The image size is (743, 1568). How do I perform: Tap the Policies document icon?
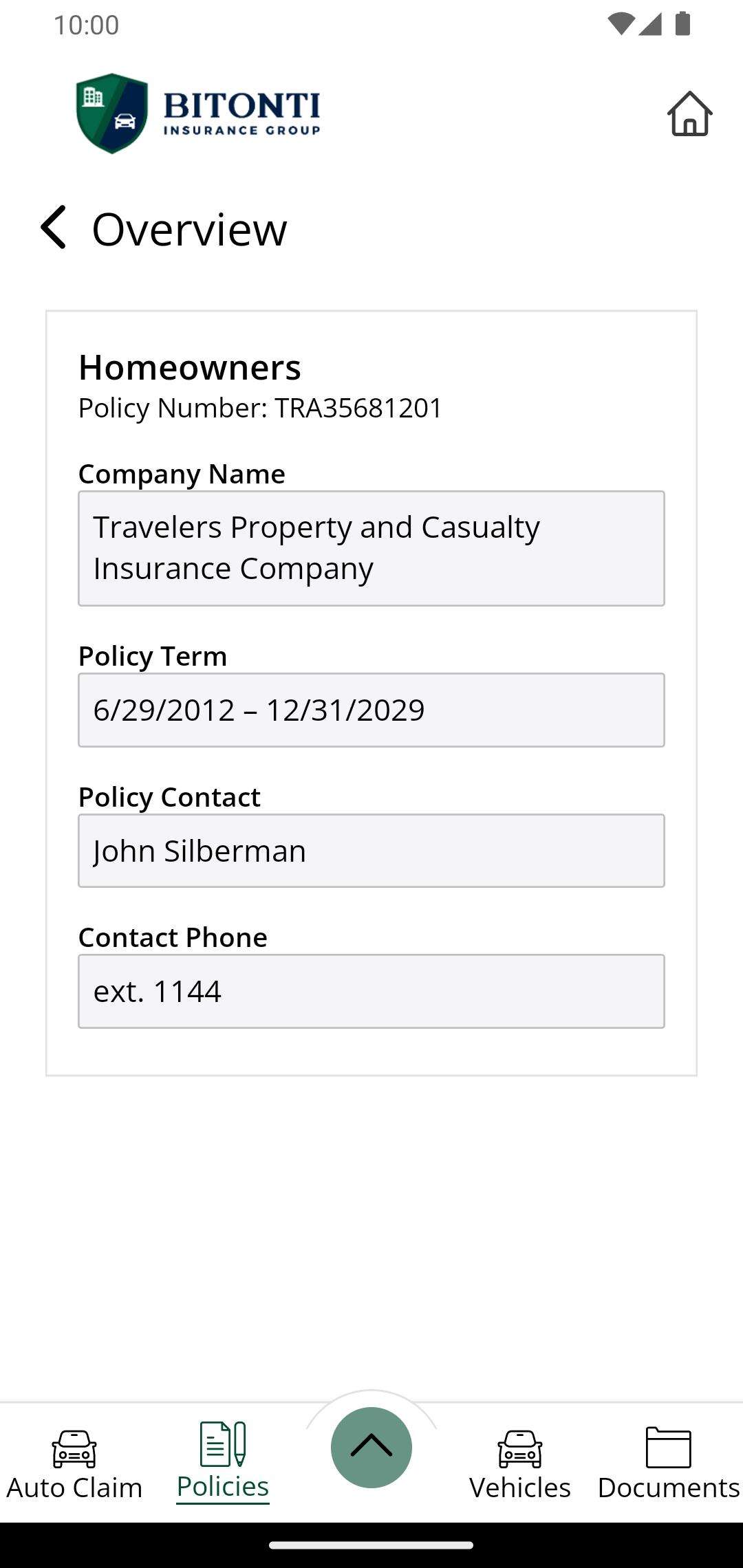[223, 1444]
